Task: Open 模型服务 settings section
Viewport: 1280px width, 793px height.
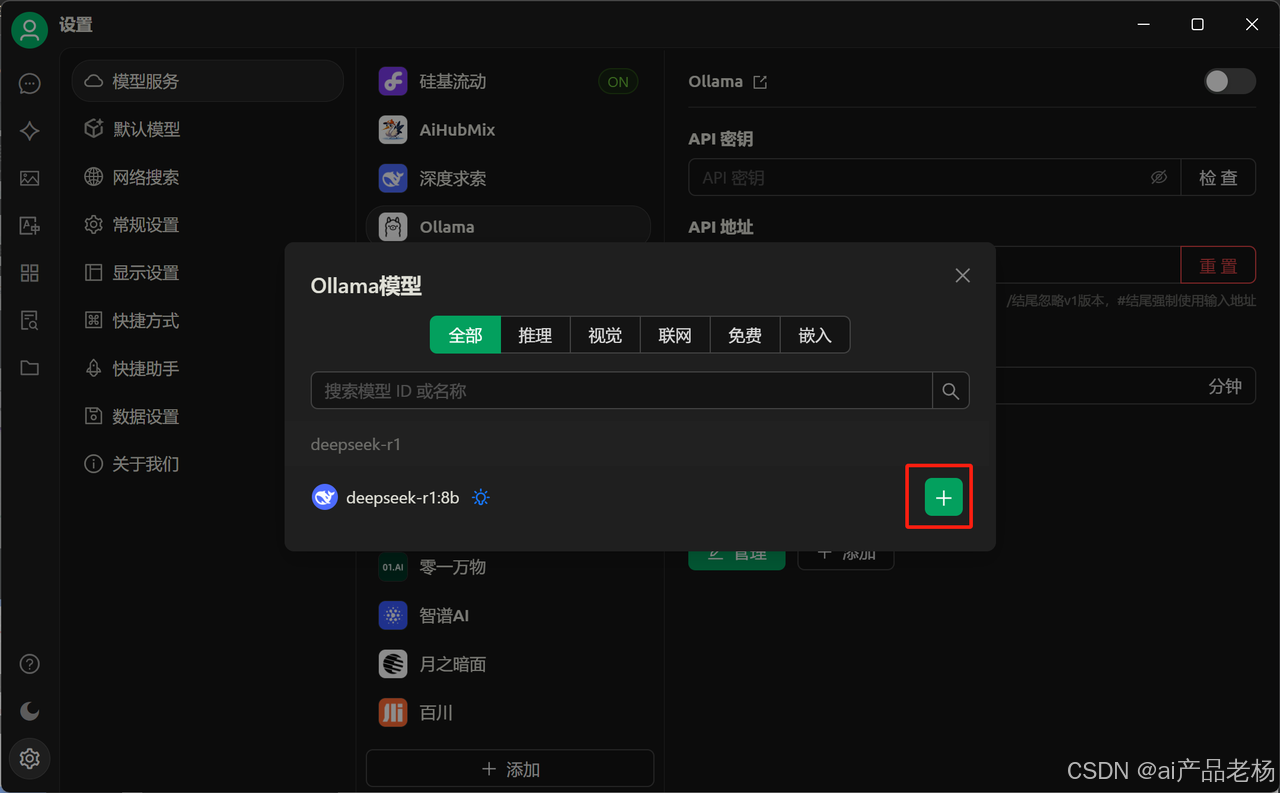Action: click(207, 81)
